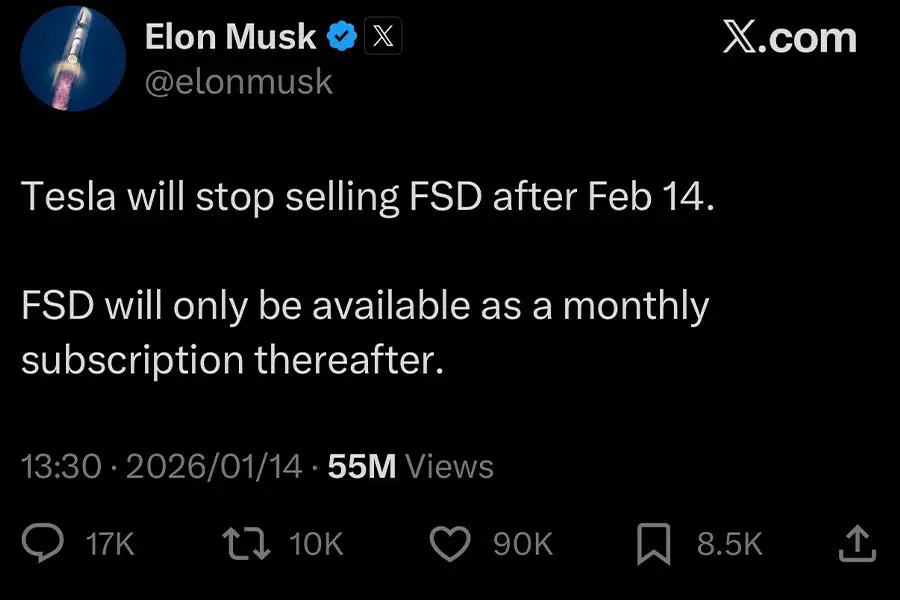The image size is (900, 600).
Task: Click the 13:30 post time
Action: [x=61, y=466]
